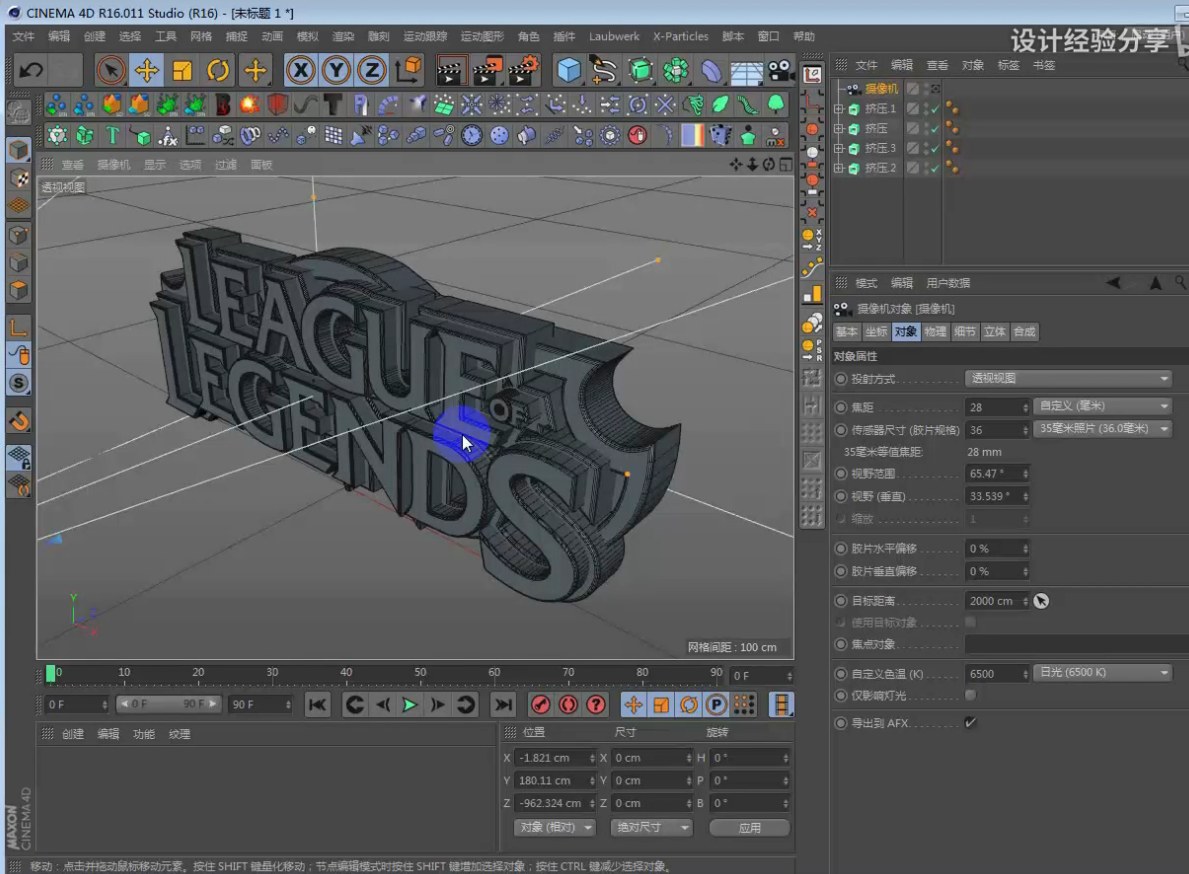Select the Live Selection arrow tool

click(111, 70)
